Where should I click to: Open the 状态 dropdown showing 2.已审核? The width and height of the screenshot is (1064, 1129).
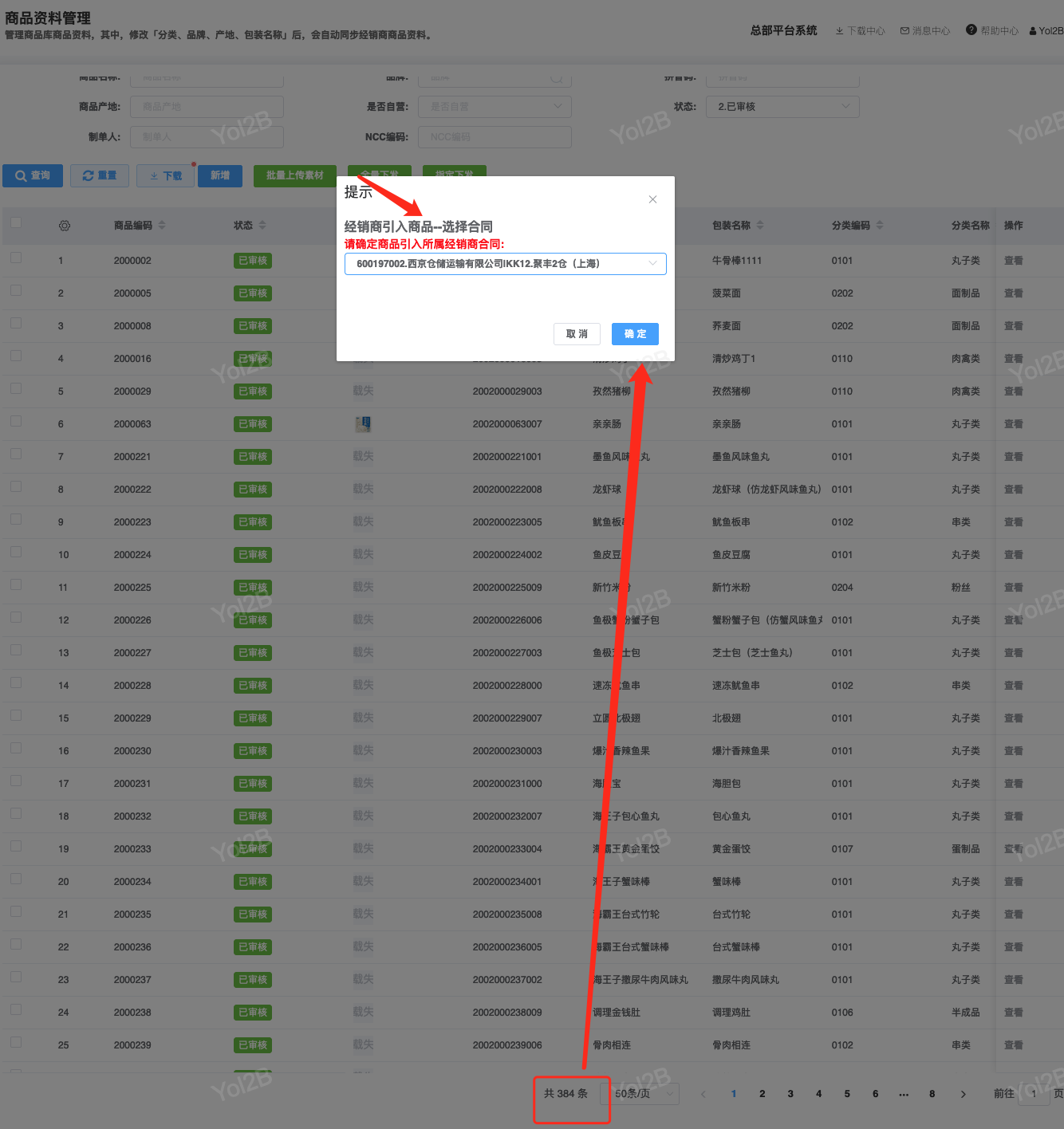[x=782, y=107]
